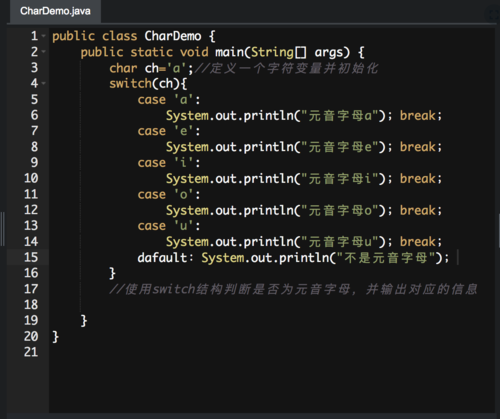
Task: Click case 'i' label on line 9
Action: click(x=169, y=163)
